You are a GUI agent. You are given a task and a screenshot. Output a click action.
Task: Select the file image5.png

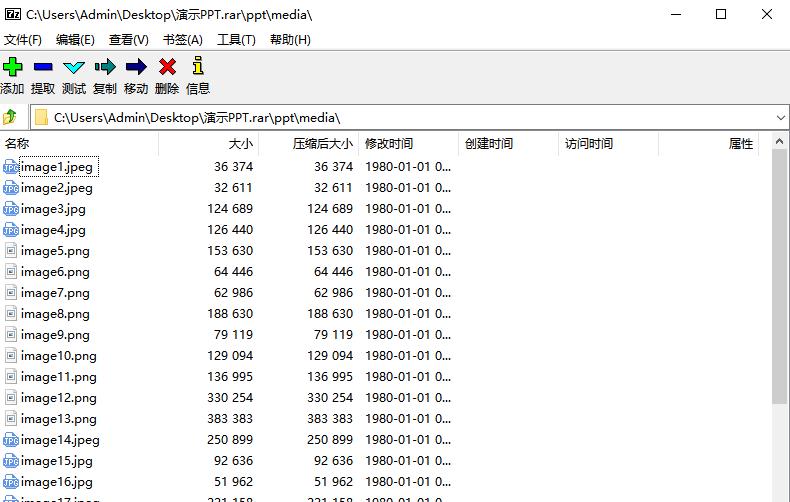55,251
